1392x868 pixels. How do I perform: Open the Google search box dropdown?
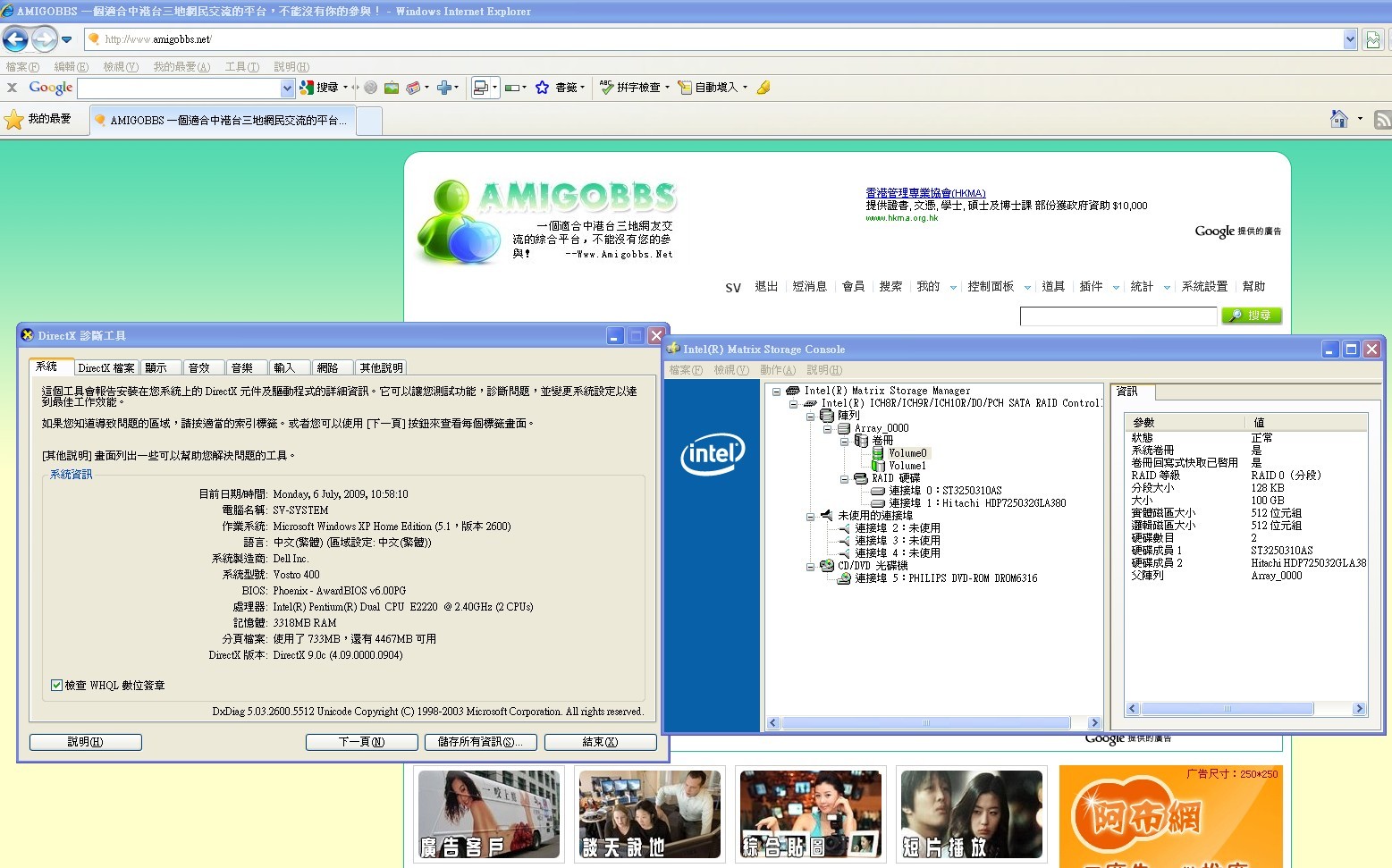(x=287, y=88)
